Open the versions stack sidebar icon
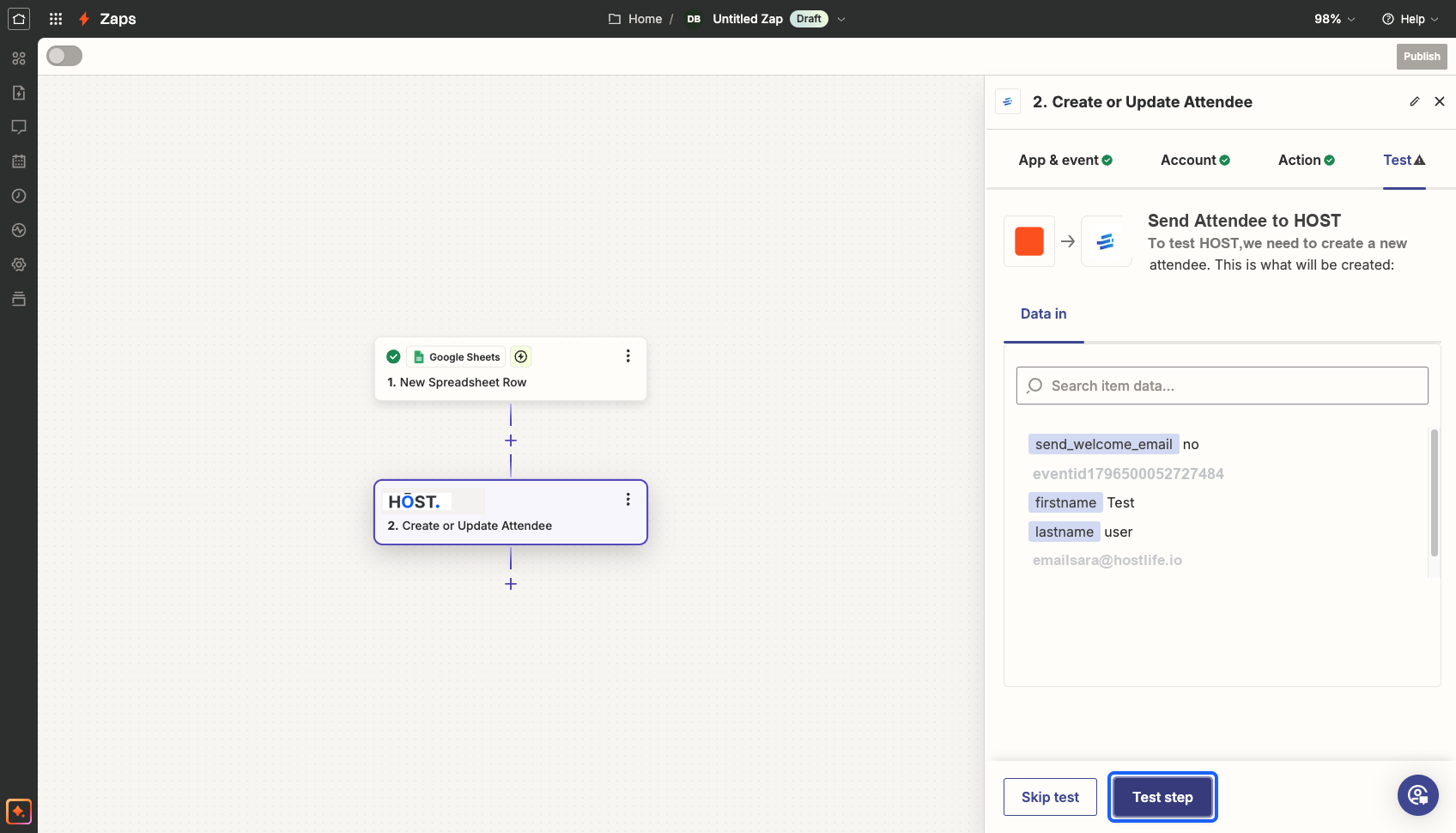Image resolution: width=1456 pixels, height=833 pixels. pos(19,299)
